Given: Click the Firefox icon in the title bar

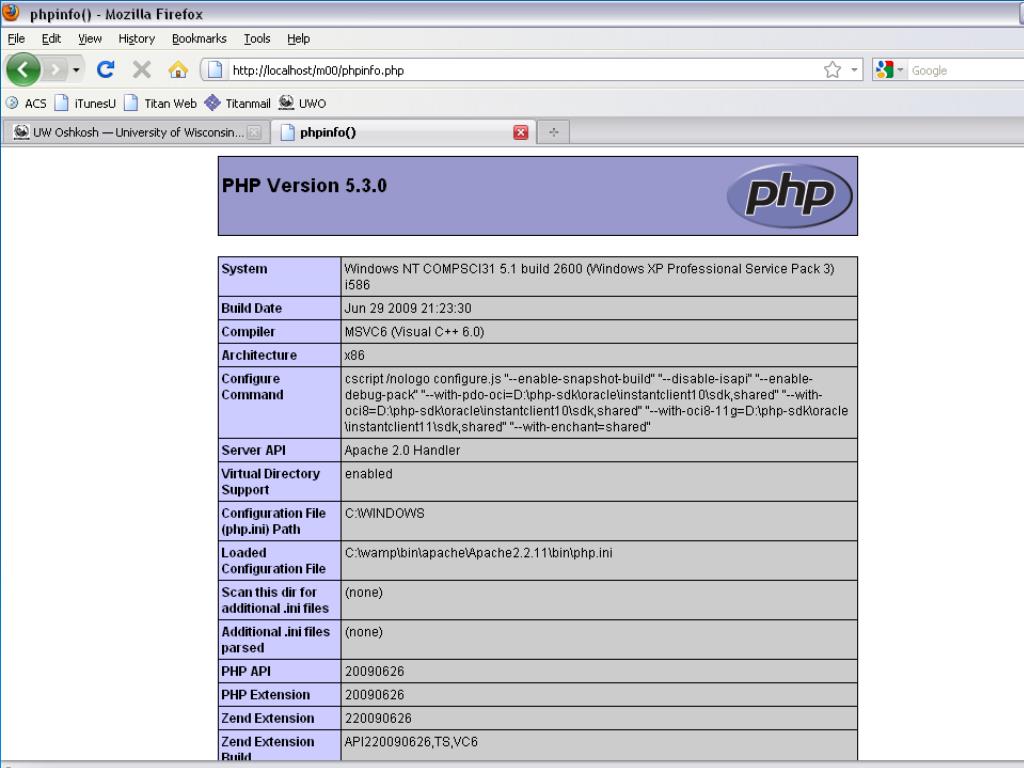Looking at the screenshot, I should pos(11,12).
